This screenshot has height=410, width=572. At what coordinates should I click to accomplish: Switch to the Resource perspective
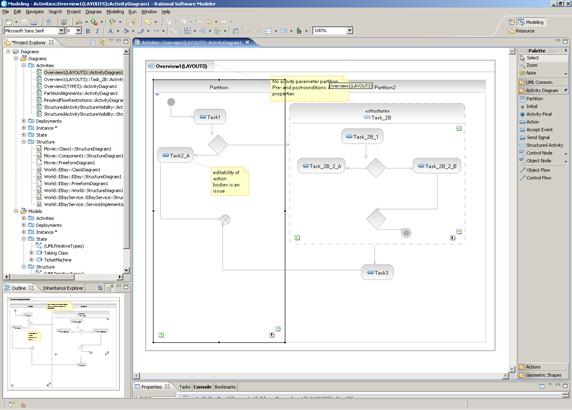522,31
